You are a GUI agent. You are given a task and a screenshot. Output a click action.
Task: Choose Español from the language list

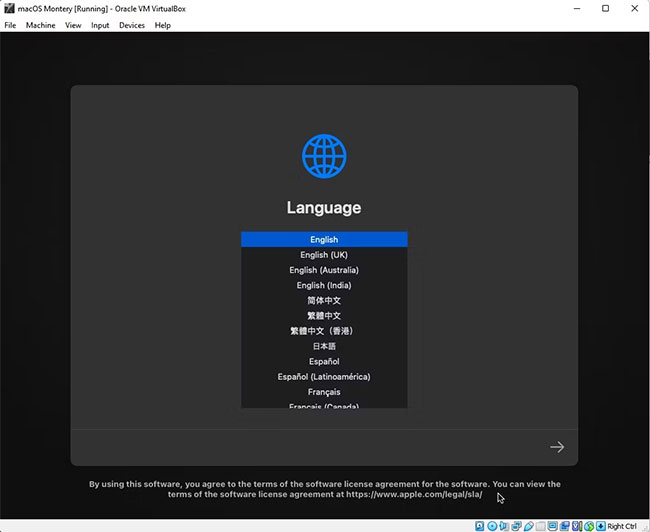tap(324, 361)
